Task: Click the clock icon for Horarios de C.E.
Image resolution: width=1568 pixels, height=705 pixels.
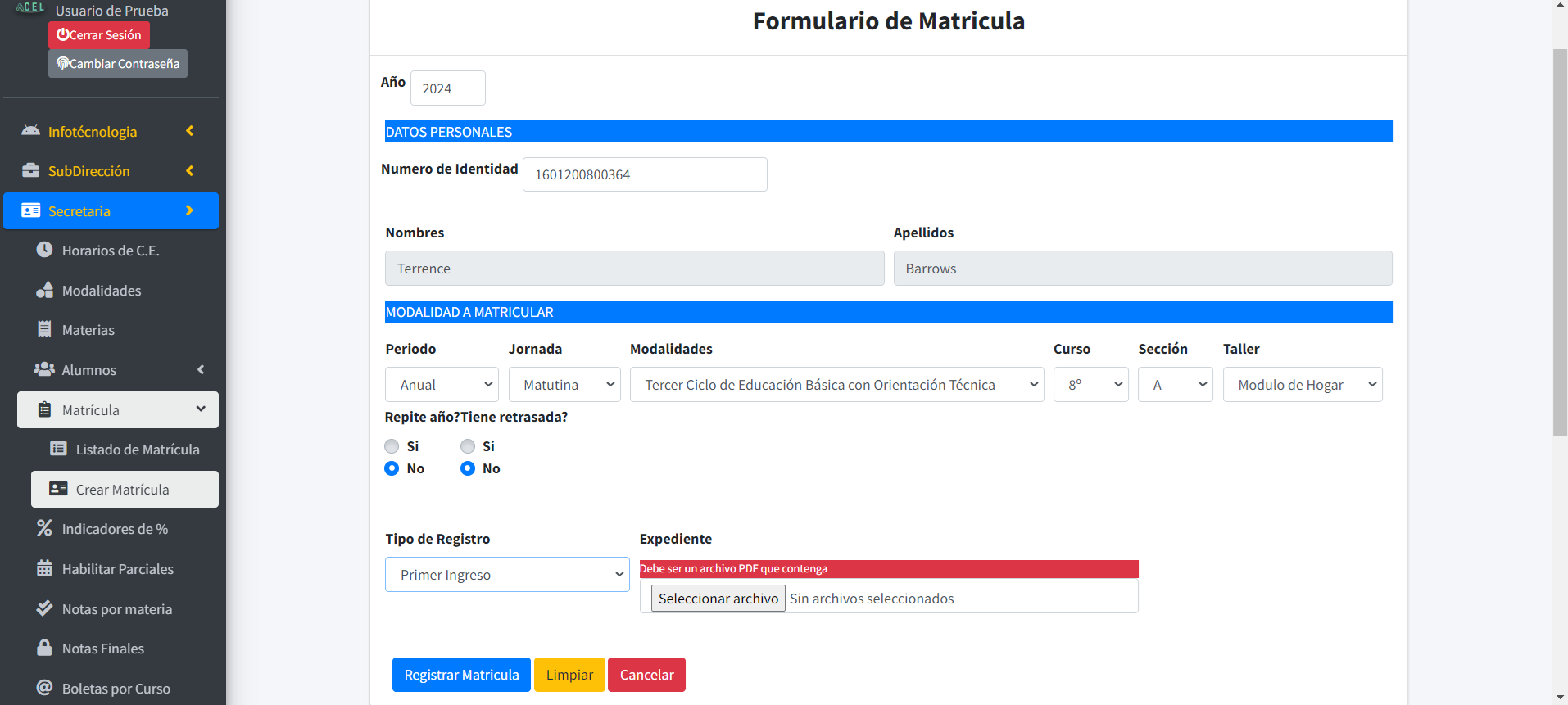Action: click(x=44, y=250)
